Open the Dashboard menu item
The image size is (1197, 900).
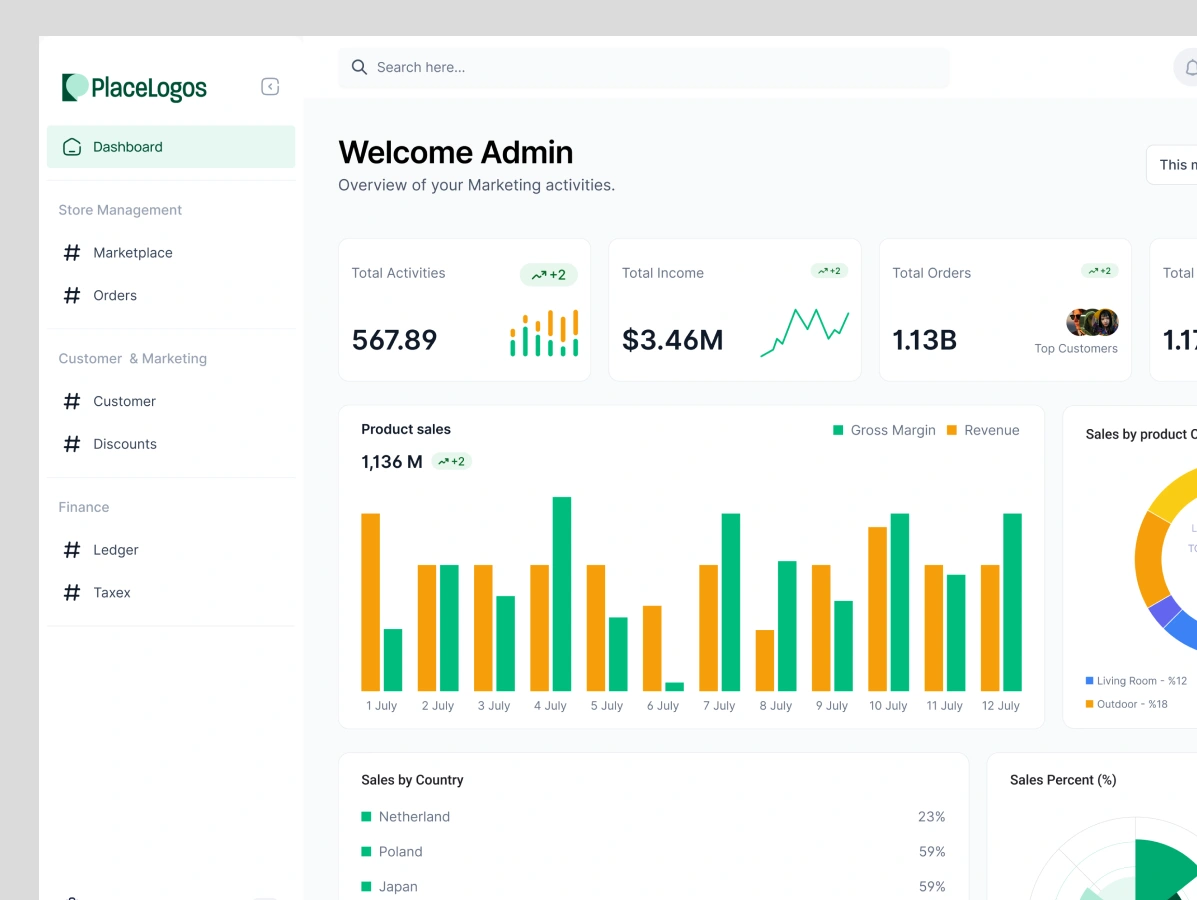[x=171, y=147]
